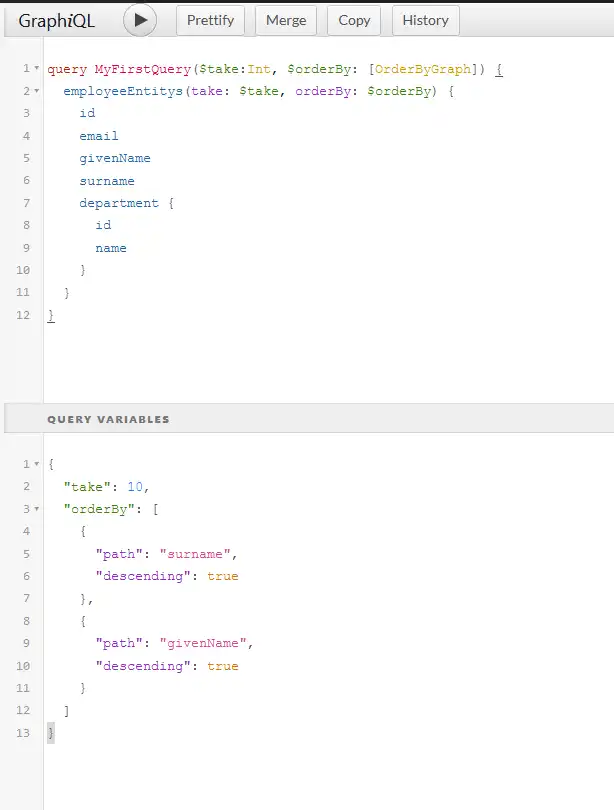Image resolution: width=614 pixels, height=810 pixels.
Task: Collapse the employeeEntitys block fold arrow
Action: pos(37,91)
